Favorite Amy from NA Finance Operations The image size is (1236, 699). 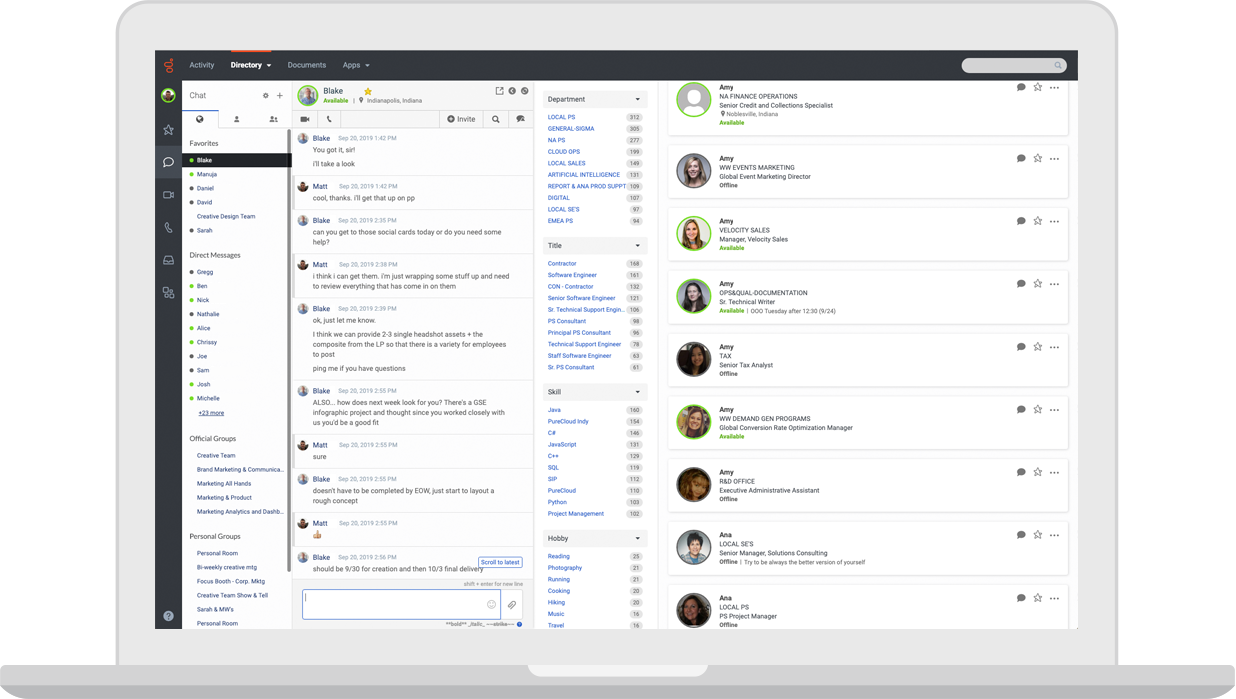(1037, 88)
